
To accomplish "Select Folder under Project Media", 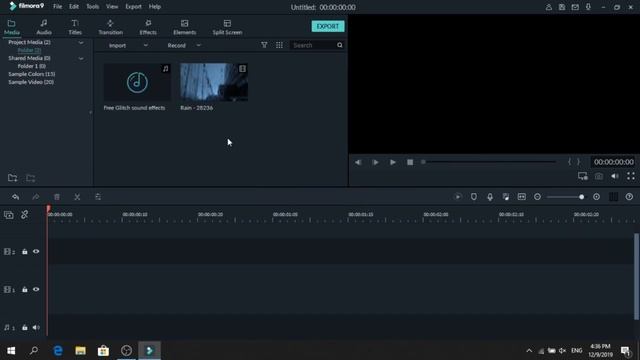I will point(29,50).
